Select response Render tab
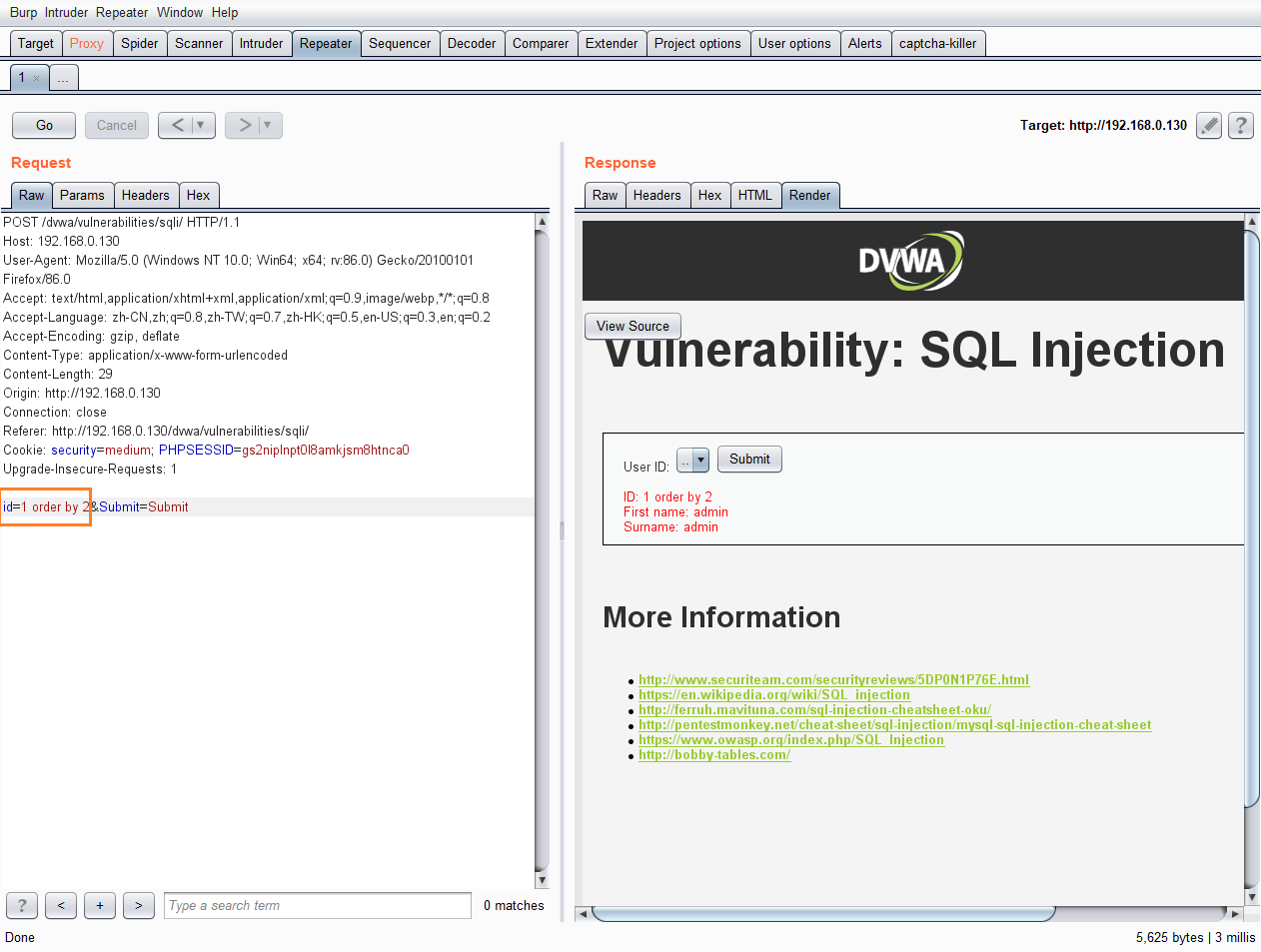The width and height of the screenshot is (1261, 952). pos(810,195)
